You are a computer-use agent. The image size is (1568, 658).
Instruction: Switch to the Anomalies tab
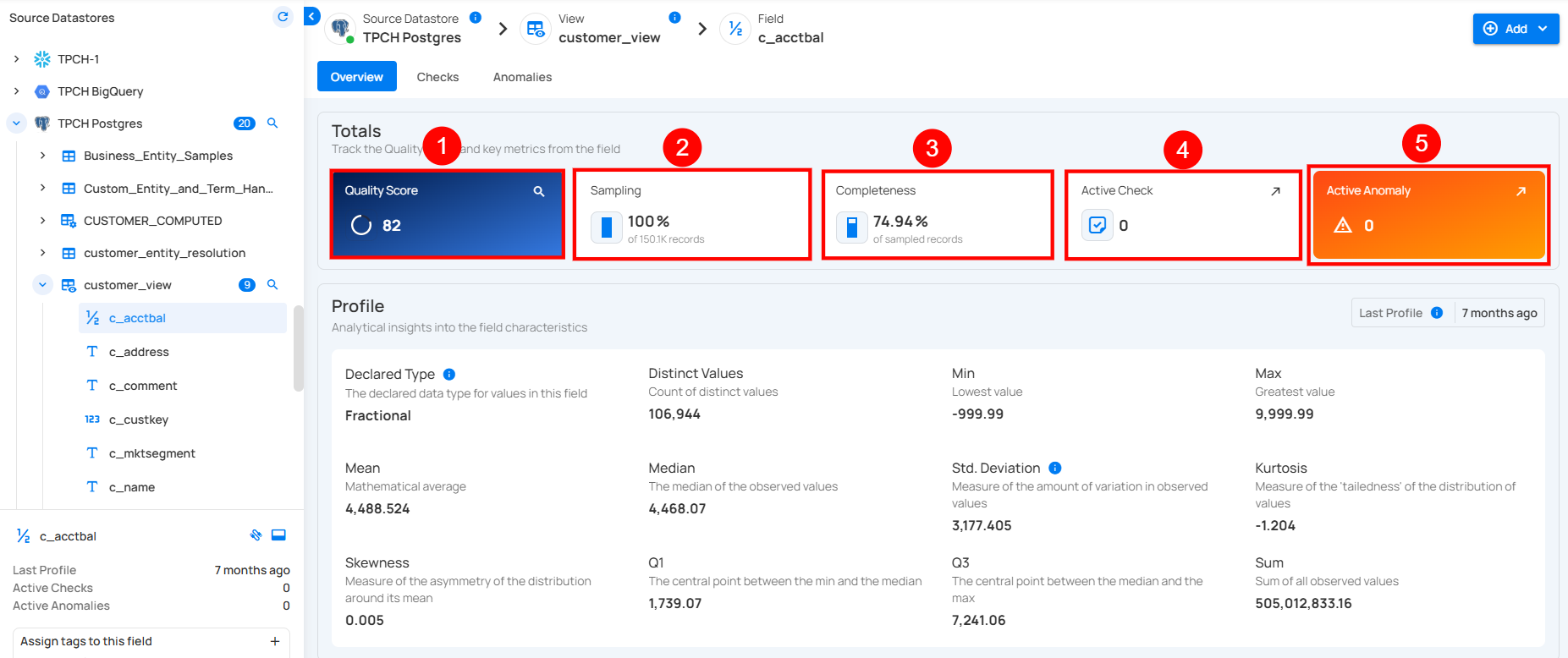click(x=522, y=77)
